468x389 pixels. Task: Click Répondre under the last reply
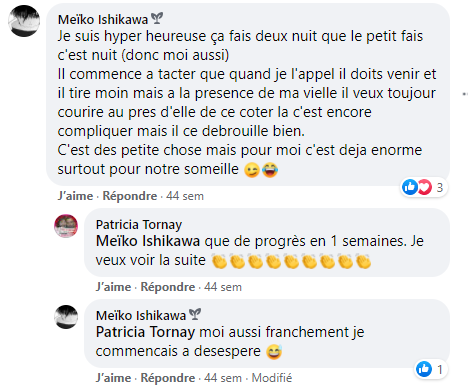(x=168, y=378)
